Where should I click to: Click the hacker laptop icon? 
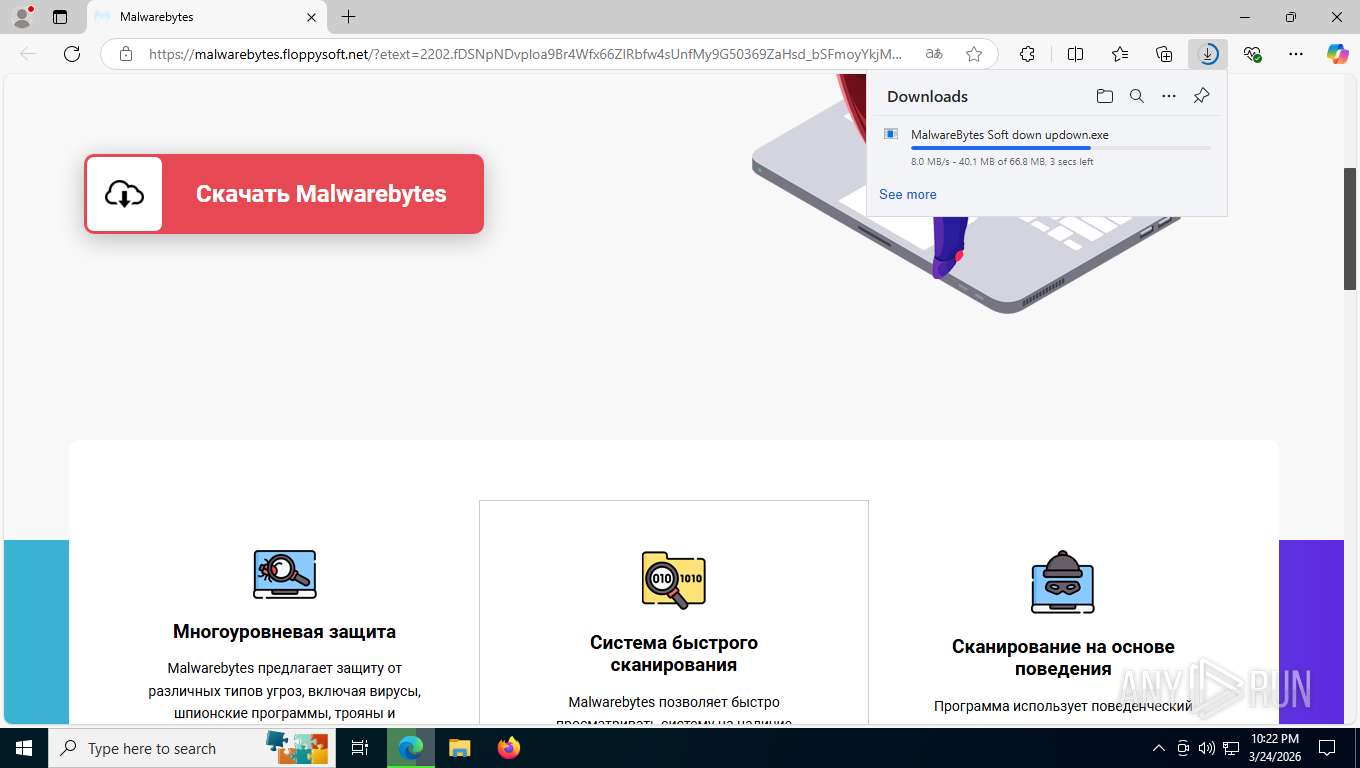click(x=1063, y=581)
